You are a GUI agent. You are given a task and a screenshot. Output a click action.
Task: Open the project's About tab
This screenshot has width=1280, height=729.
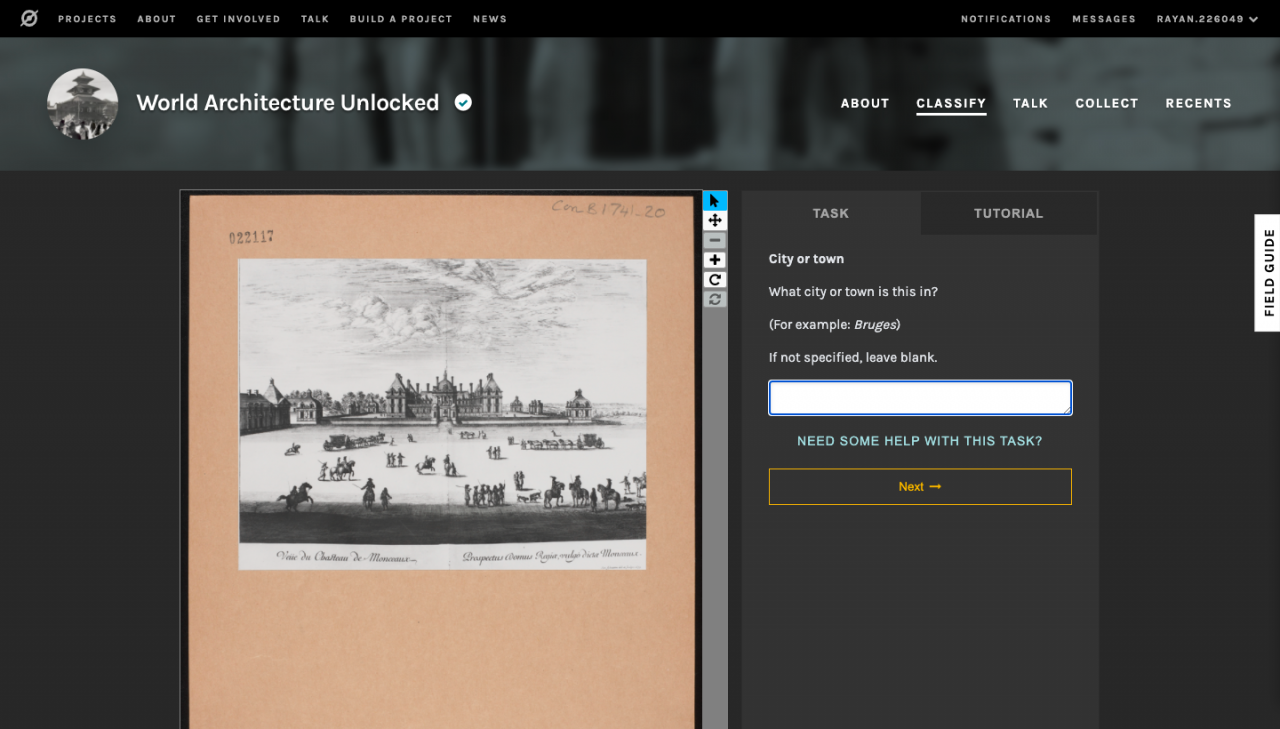pos(865,103)
